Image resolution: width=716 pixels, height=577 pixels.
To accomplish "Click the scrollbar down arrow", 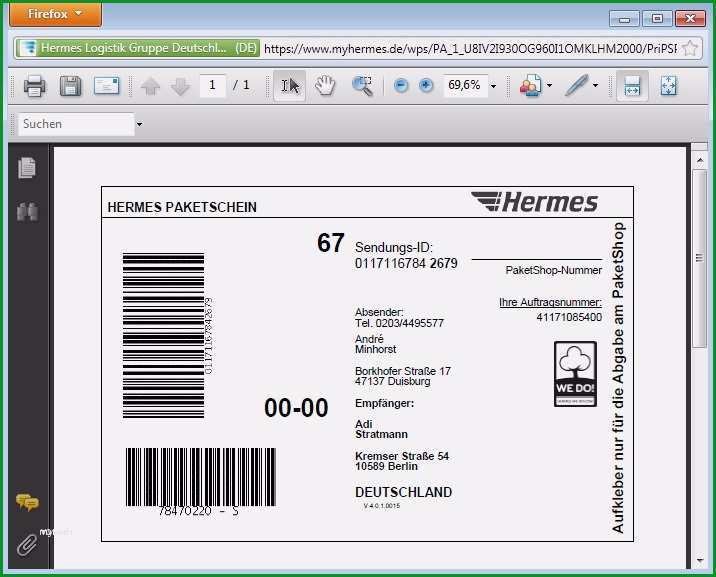I will click(x=700, y=560).
